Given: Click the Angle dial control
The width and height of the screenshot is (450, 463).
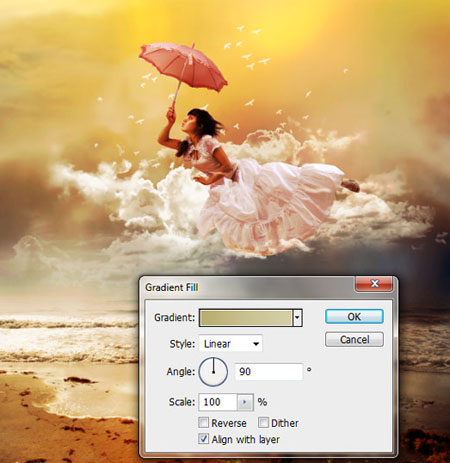Looking at the screenshot, I should tap(213, 372).
